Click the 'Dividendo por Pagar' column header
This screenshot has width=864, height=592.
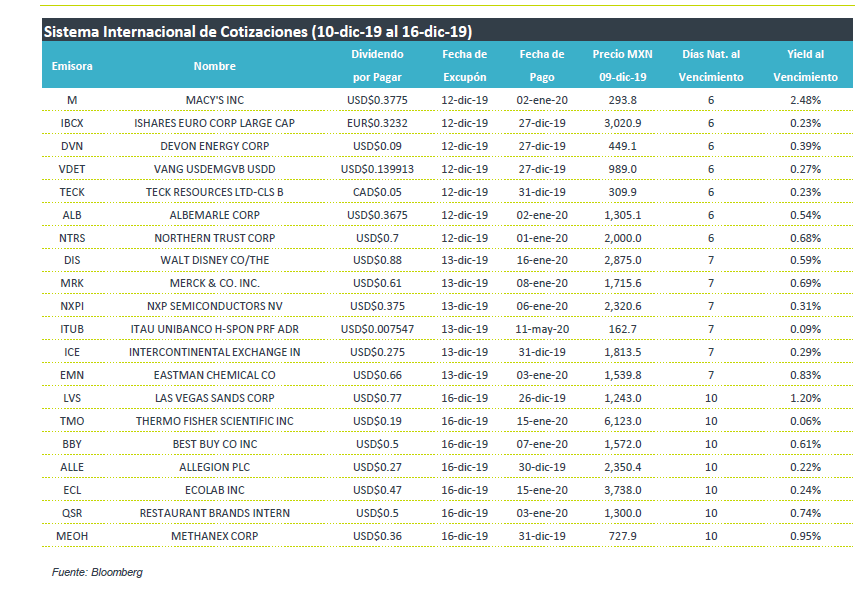[377, 66]
